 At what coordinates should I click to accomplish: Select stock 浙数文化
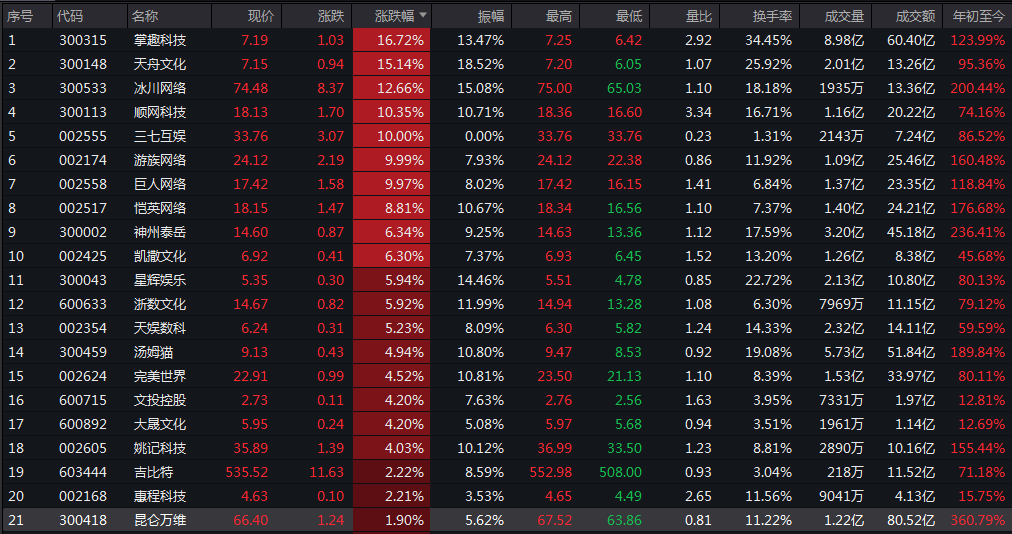pos(159,304)
